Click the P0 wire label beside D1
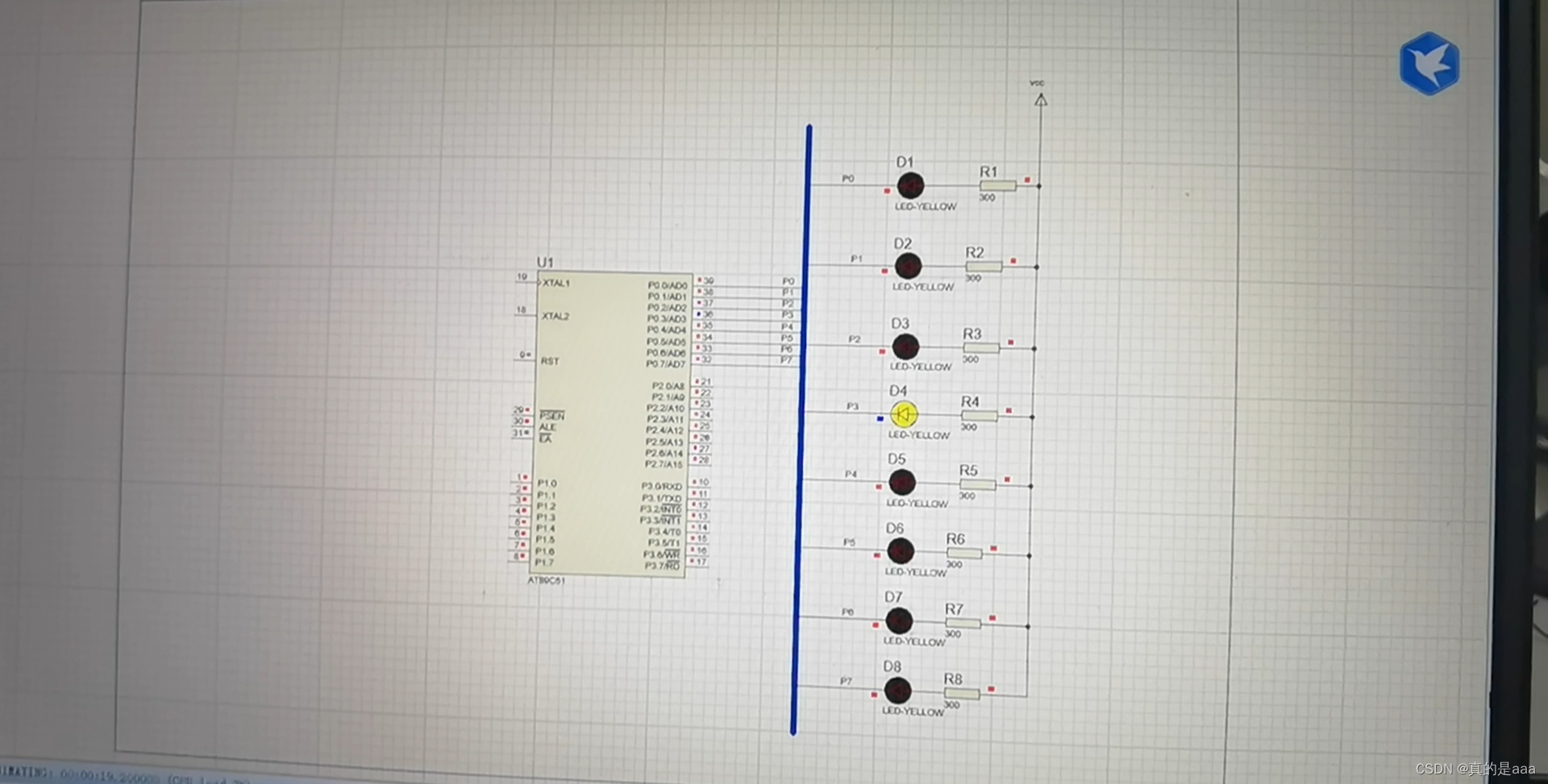The image size is (1548, 784). [x=848, y=179]
